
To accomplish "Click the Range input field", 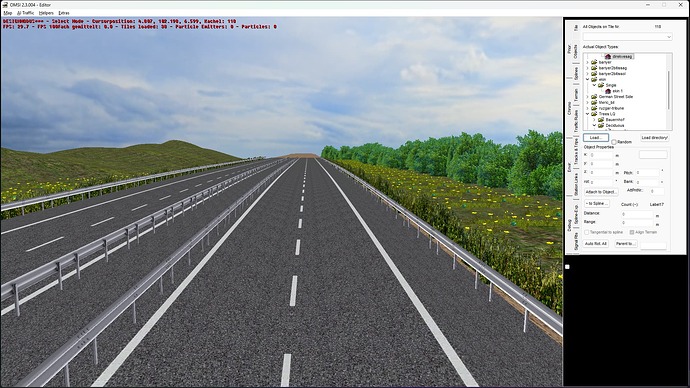I will click(637, 223).
